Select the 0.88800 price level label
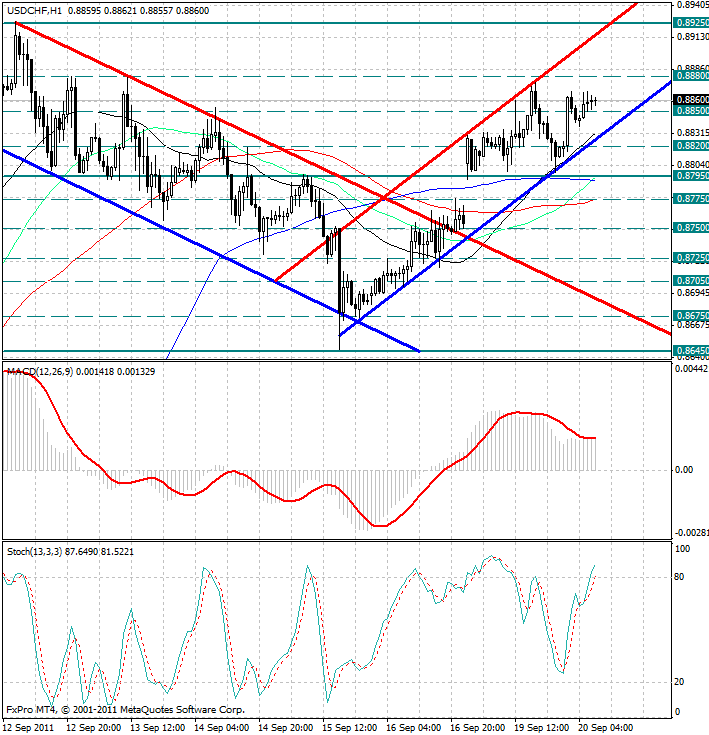Screen dimensions: 709x735 coord(691,75)
